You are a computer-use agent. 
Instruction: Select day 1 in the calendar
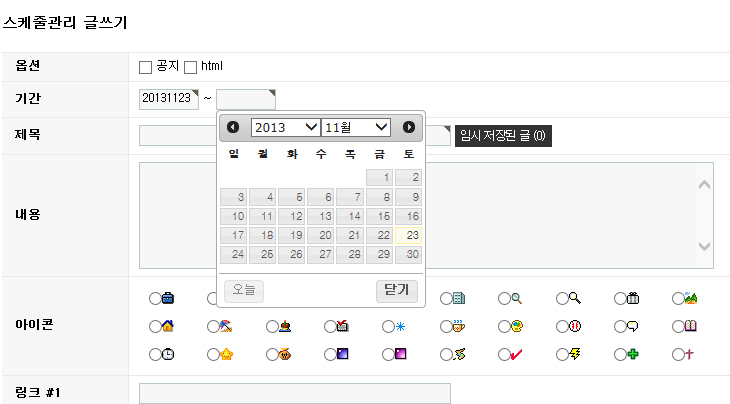coord(379,177)
